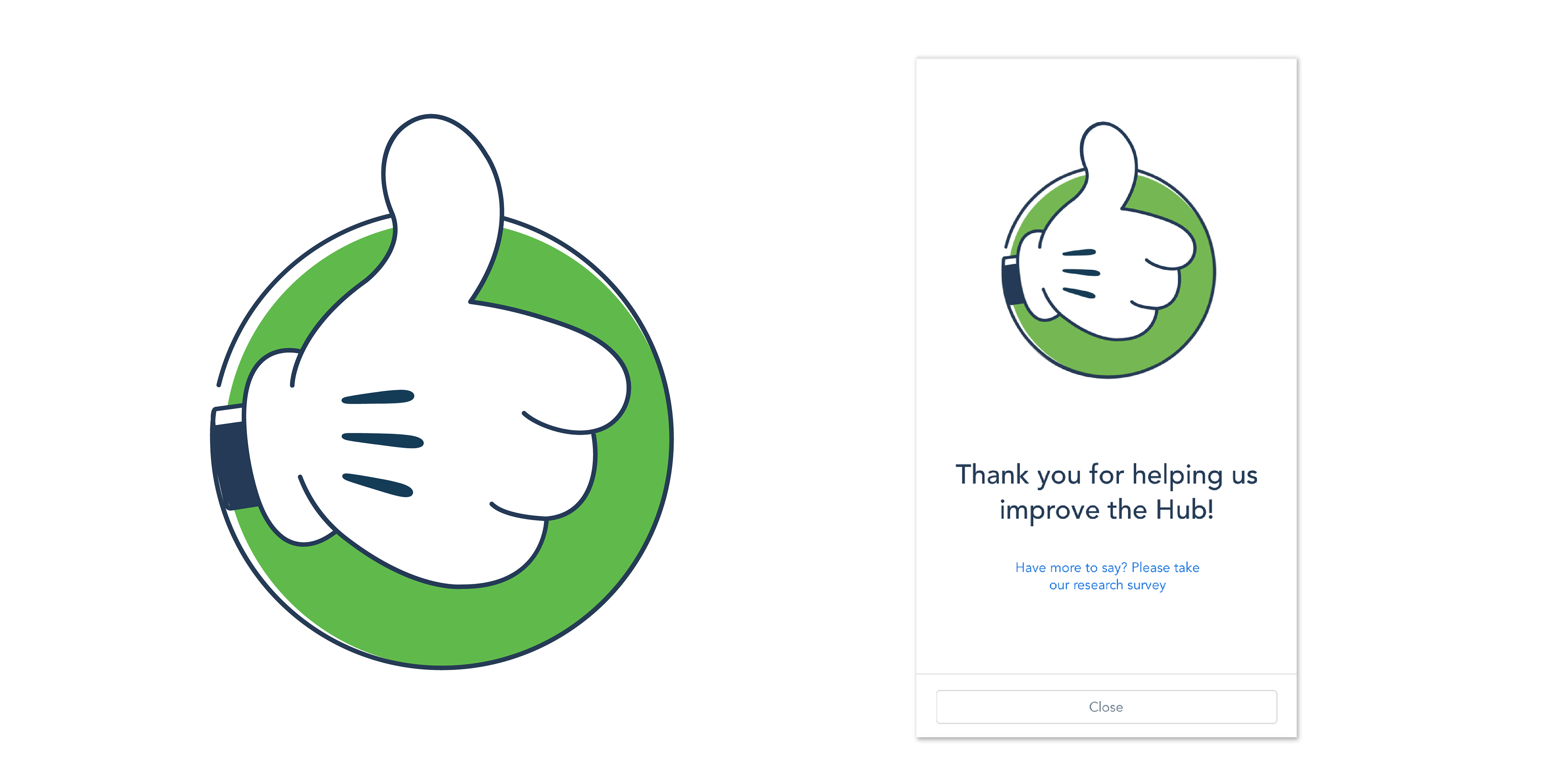The width and height of the screenshot is (1568, 784).
Task: Click the "our research survey" link line
Action: pyautogui.click(x=1107, y=585)
